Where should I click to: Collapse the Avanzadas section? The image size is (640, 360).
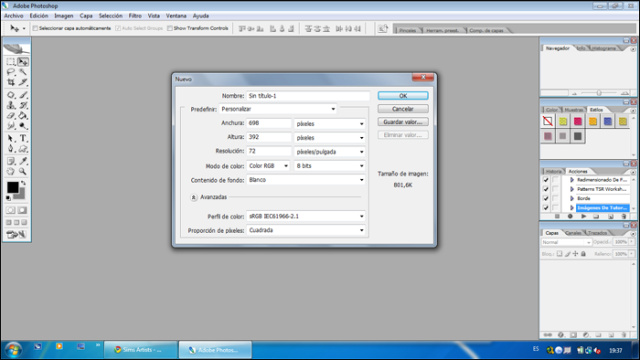[193, 197]
